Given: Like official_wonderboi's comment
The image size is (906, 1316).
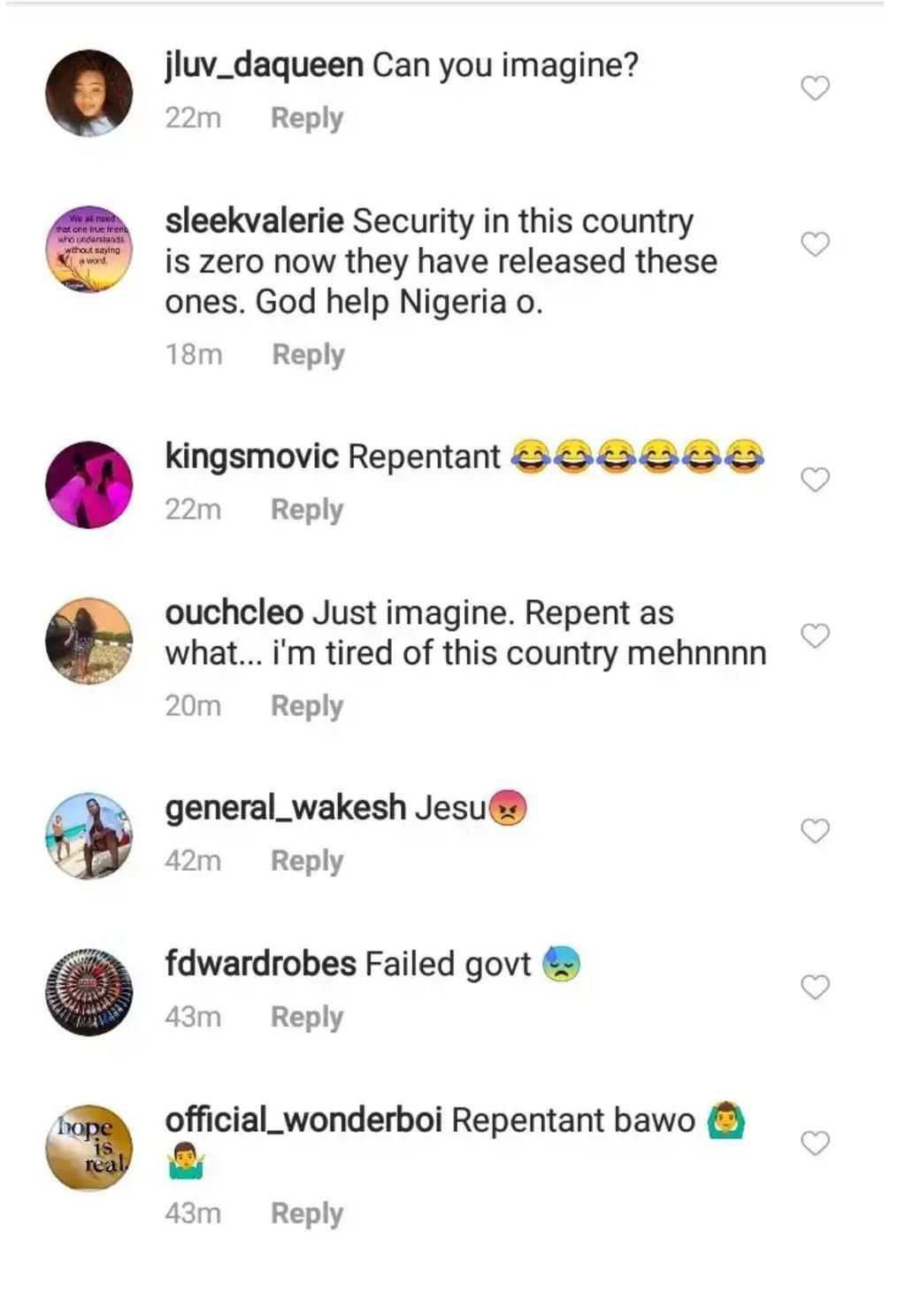Looking at the screenshot, I should click(x=815, y=1143).
